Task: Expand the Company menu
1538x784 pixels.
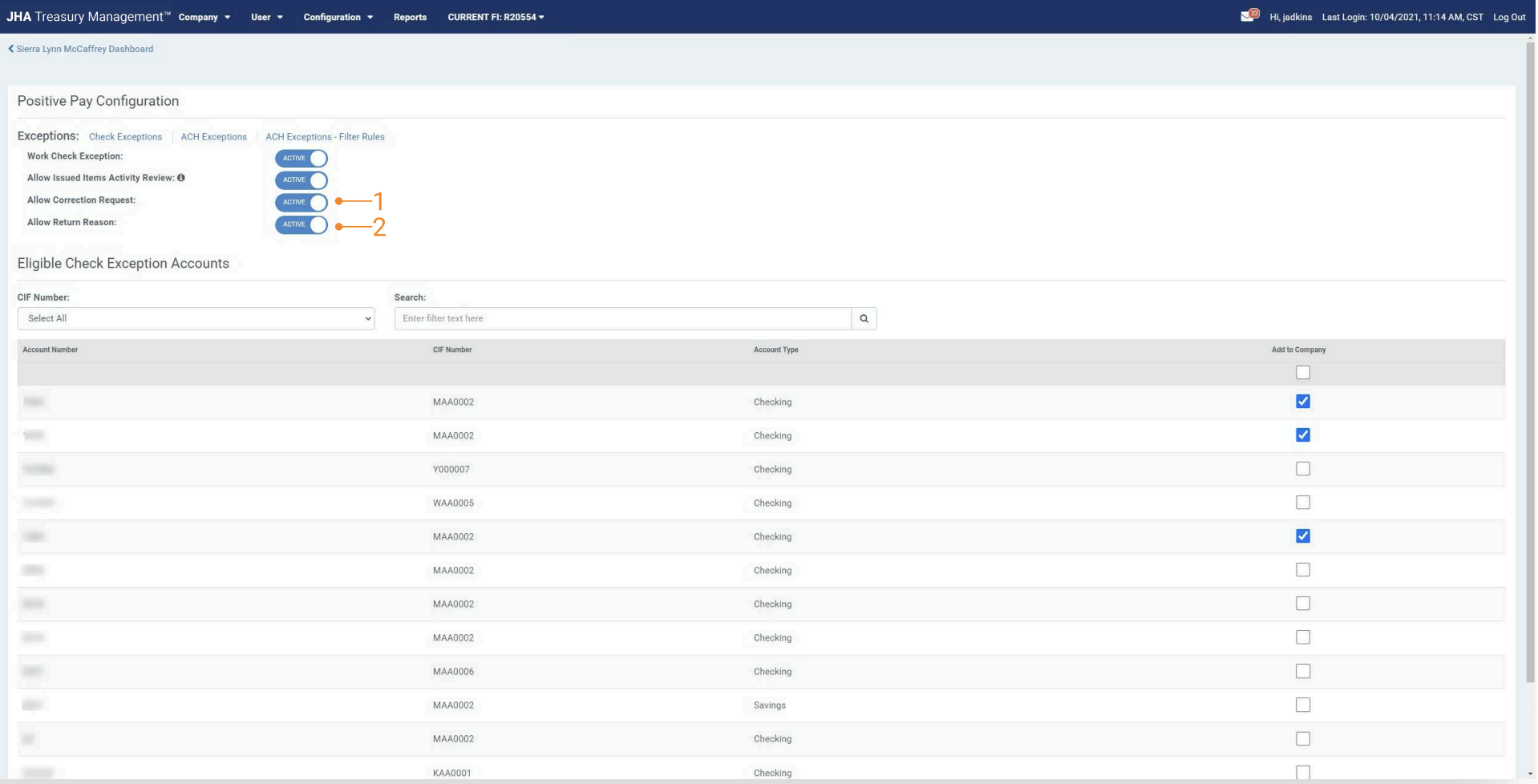Action: coord(204,17)
